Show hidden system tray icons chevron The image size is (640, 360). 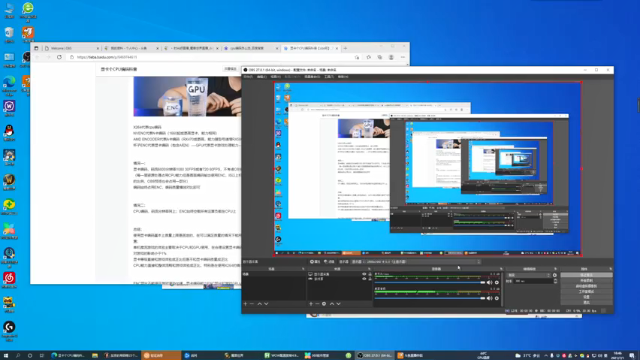[x=546, y=356]
